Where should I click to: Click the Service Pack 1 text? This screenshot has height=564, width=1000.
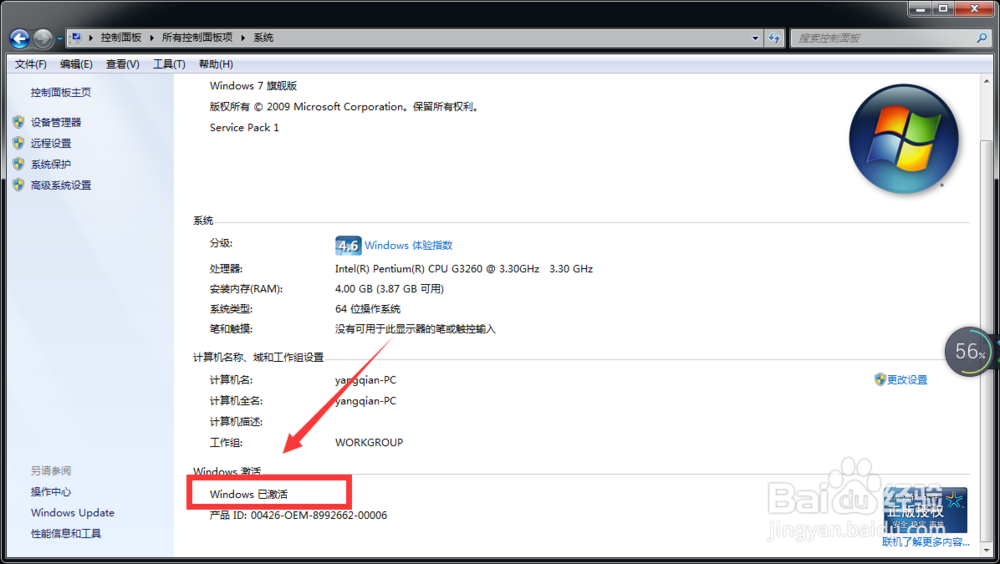244,128
